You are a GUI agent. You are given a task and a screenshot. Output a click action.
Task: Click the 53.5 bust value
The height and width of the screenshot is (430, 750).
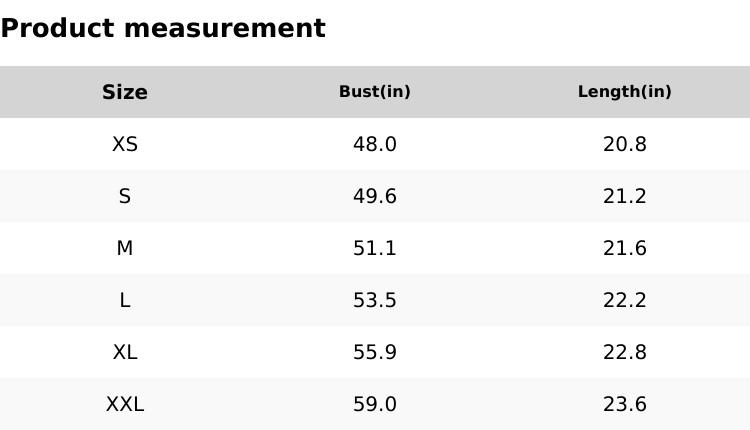click(x=375, y=300)
